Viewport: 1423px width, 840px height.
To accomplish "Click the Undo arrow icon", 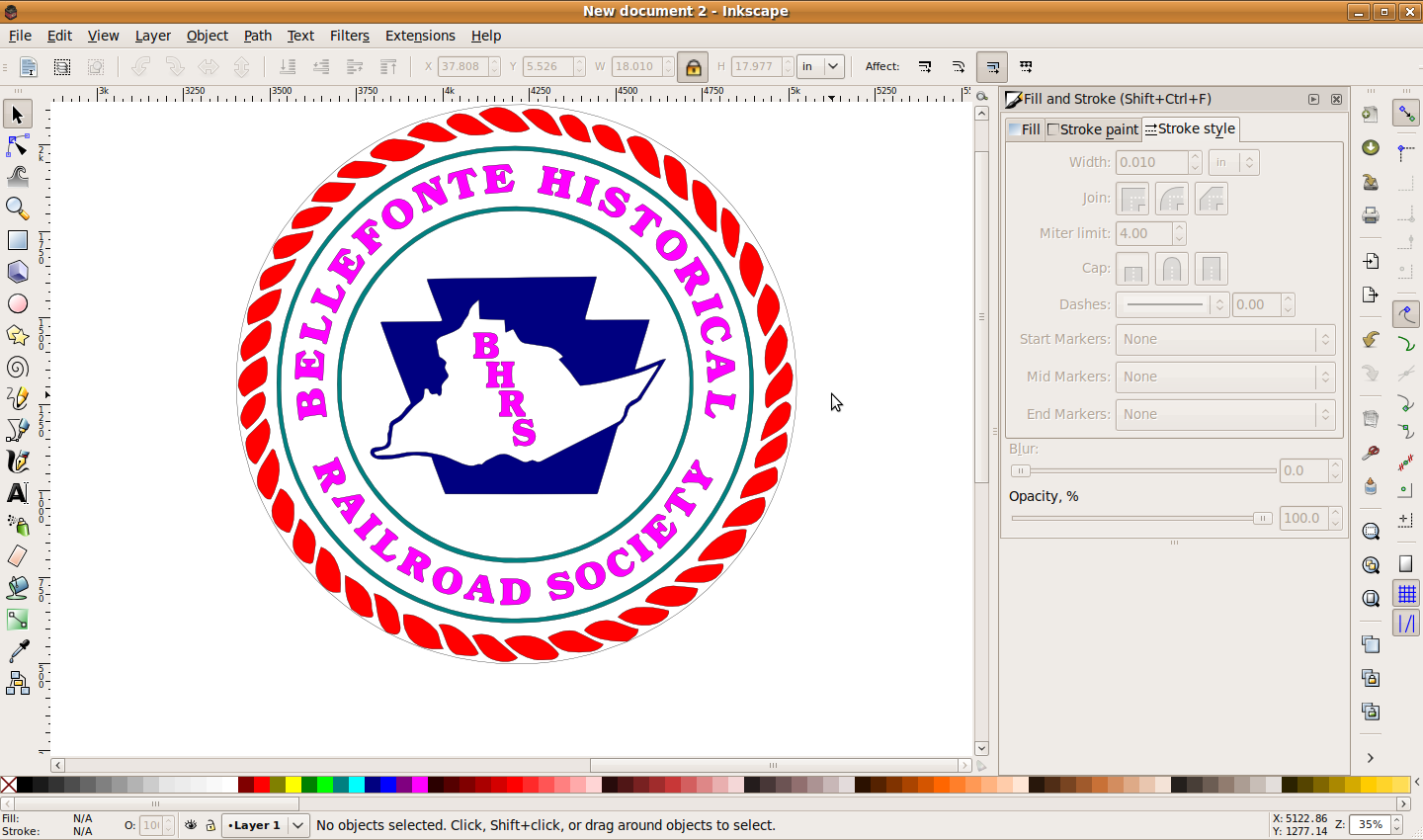I will [x=1371, y=340].
